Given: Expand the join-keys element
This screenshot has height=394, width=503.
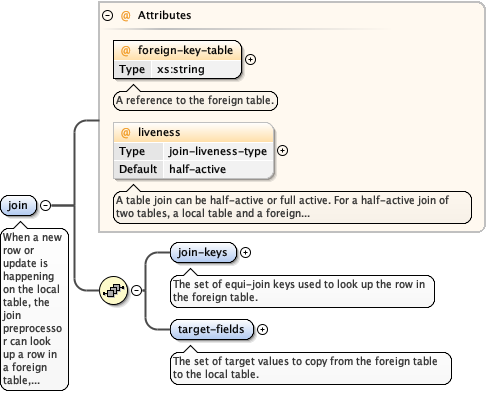Looking at the screenshot, I should tap(246, 252).
